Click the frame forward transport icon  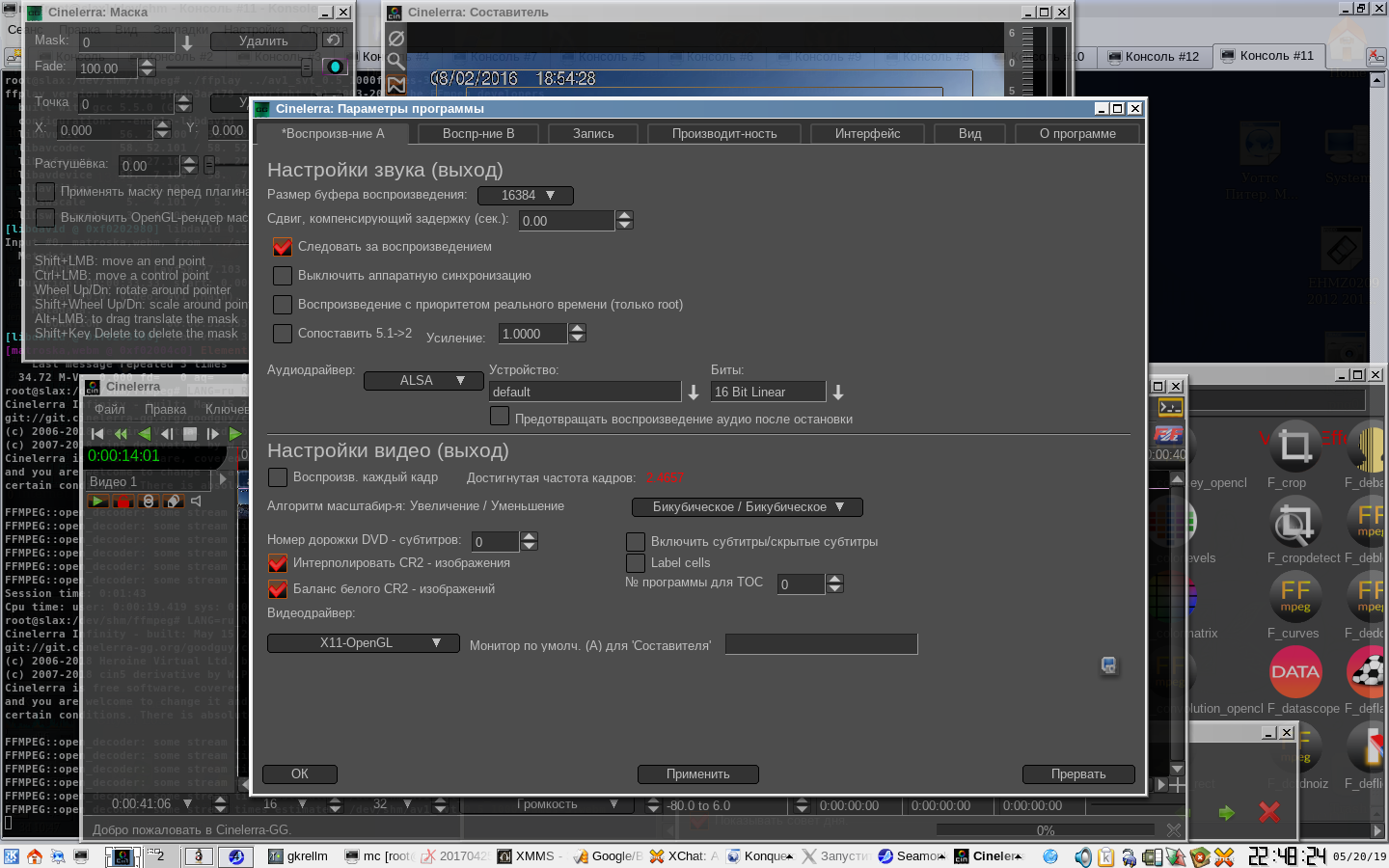(x=213, y=434)
